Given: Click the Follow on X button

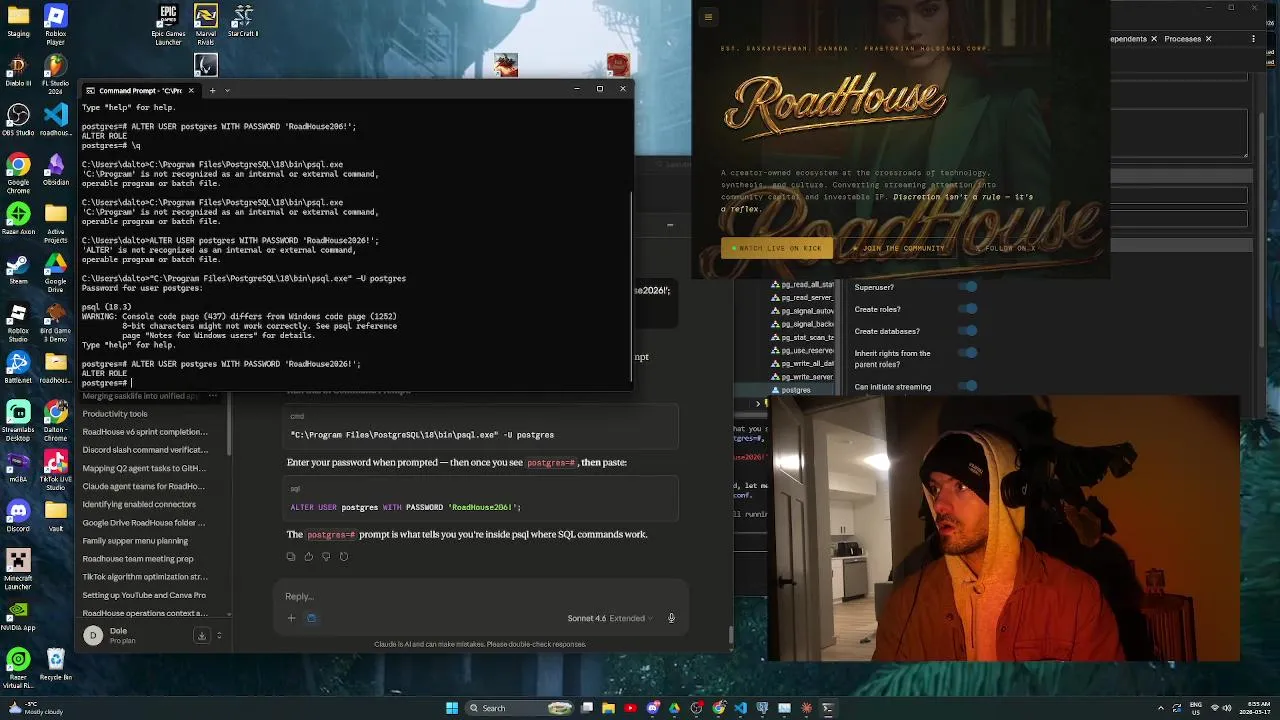Looking at the screenshot, I should (1005, 248).
